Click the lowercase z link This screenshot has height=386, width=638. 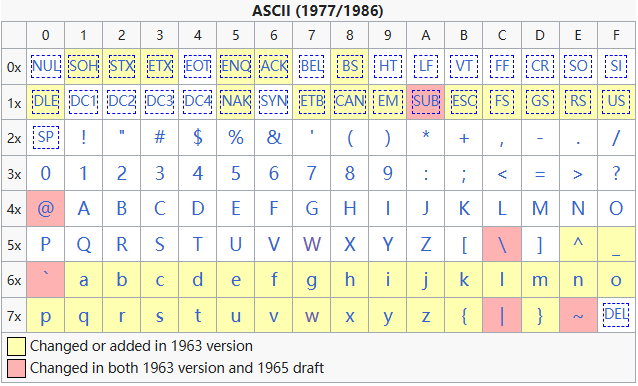click(x=426, y=316)
